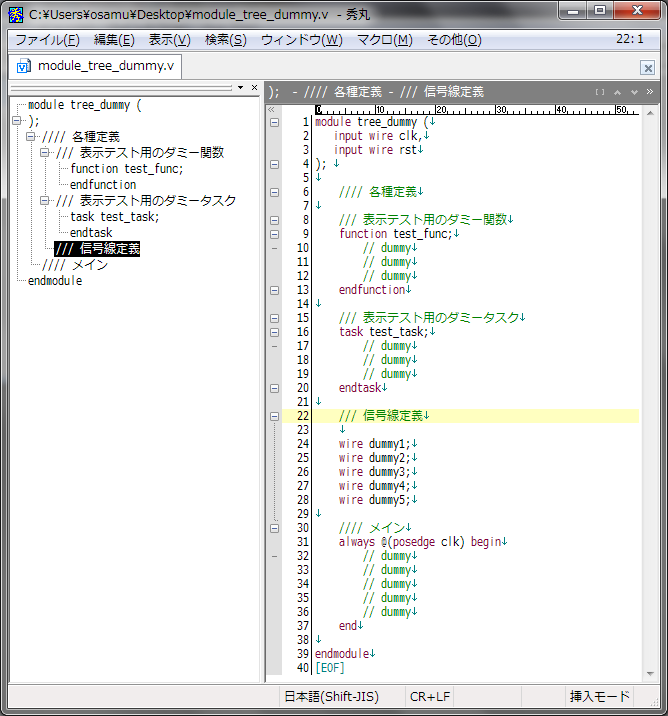The height and width of the screenshot is (716, 668).
Task: Close the outline panel with its X
Action: point(254,88)
